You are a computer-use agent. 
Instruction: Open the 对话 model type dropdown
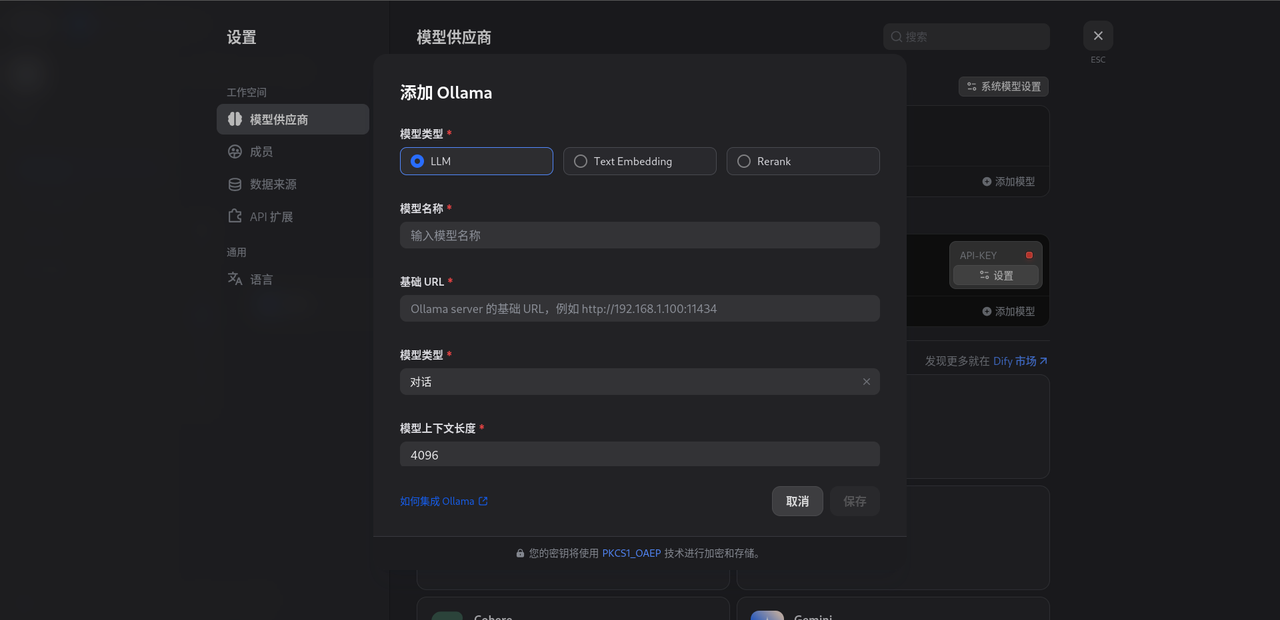click(x=640, y=382)
